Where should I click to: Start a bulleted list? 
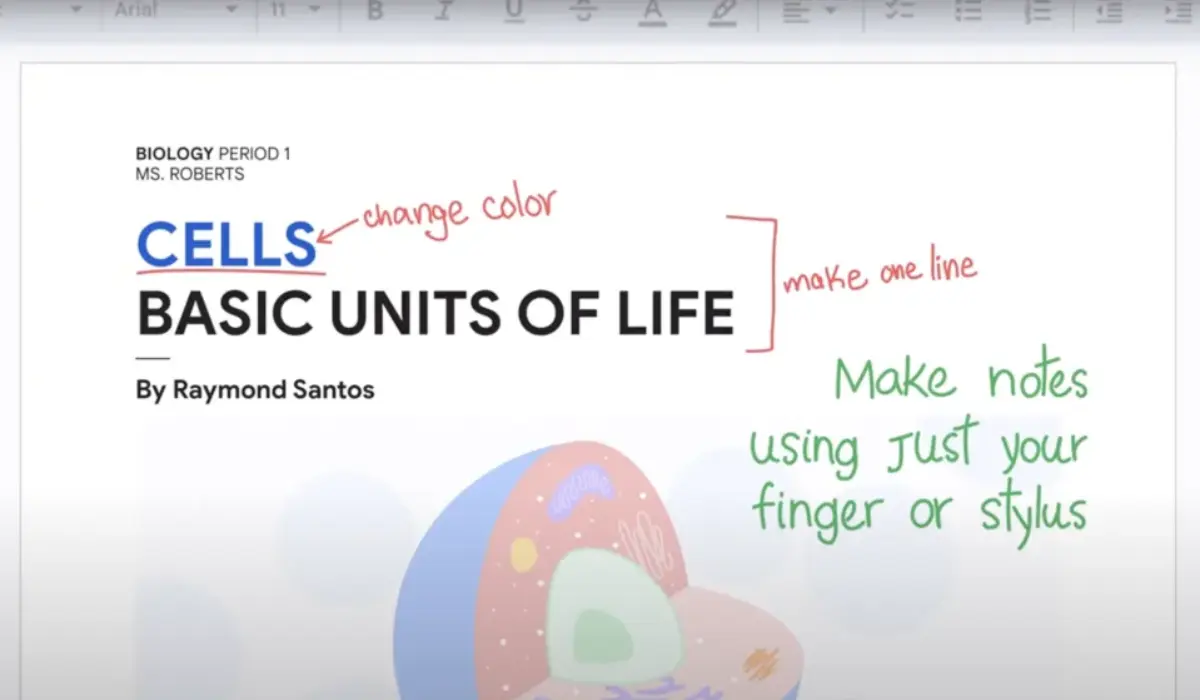click(x=968, y=10)
